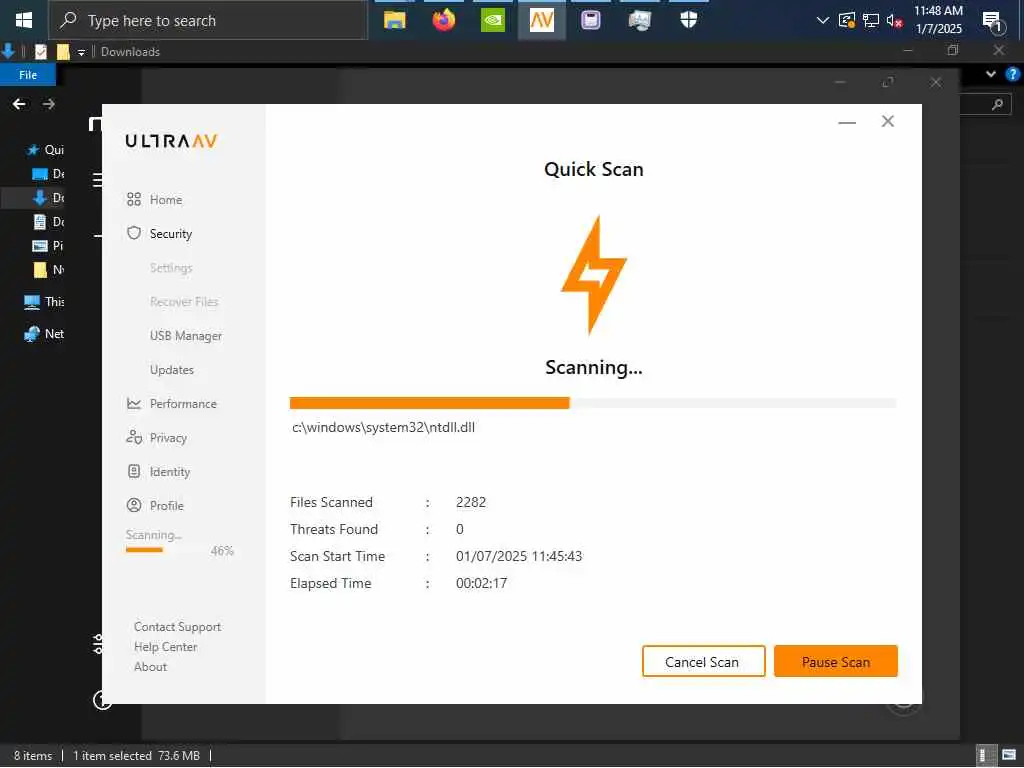Go forward in File Explorer
Screen dimensions: 1024x768
point(48,104)
